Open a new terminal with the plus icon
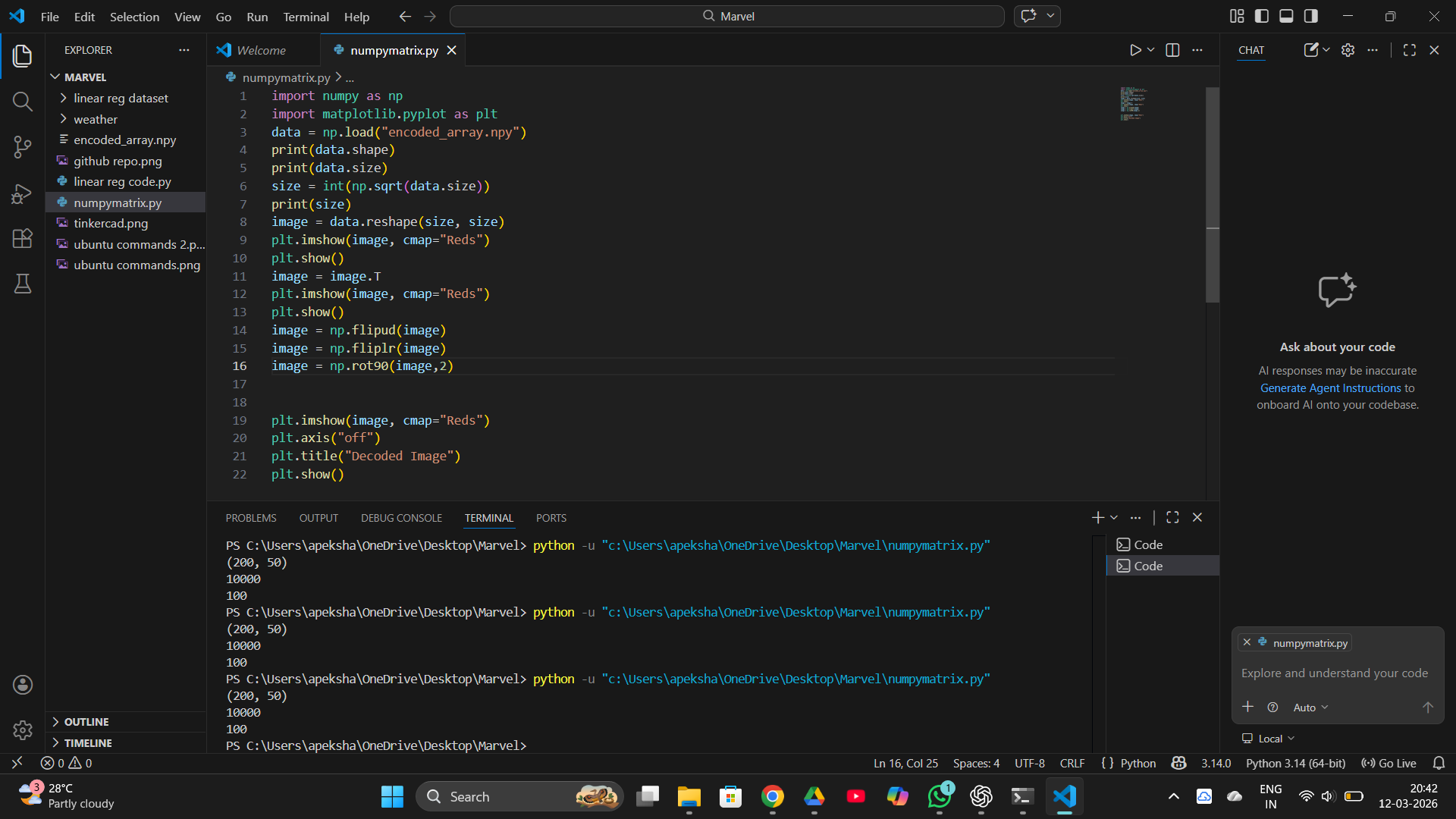 pyautogui.click(x=1098, y=517)
